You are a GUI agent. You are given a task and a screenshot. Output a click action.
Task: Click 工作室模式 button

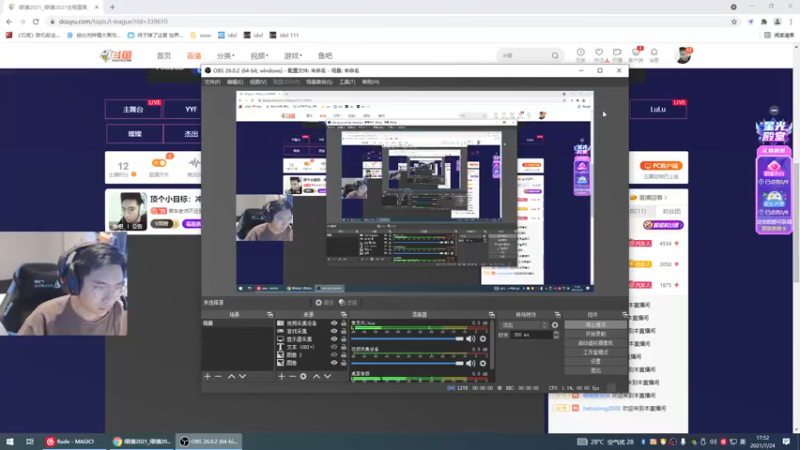coord(595,353)
